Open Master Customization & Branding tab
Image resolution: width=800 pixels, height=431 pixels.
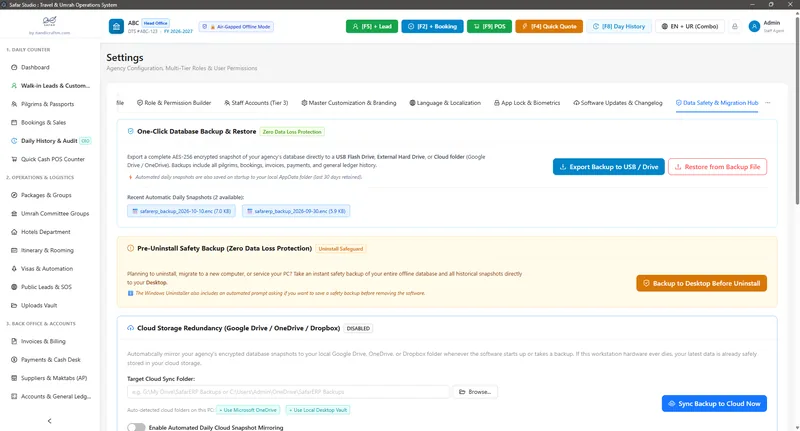pyautogui.click(x=348, y=103)
